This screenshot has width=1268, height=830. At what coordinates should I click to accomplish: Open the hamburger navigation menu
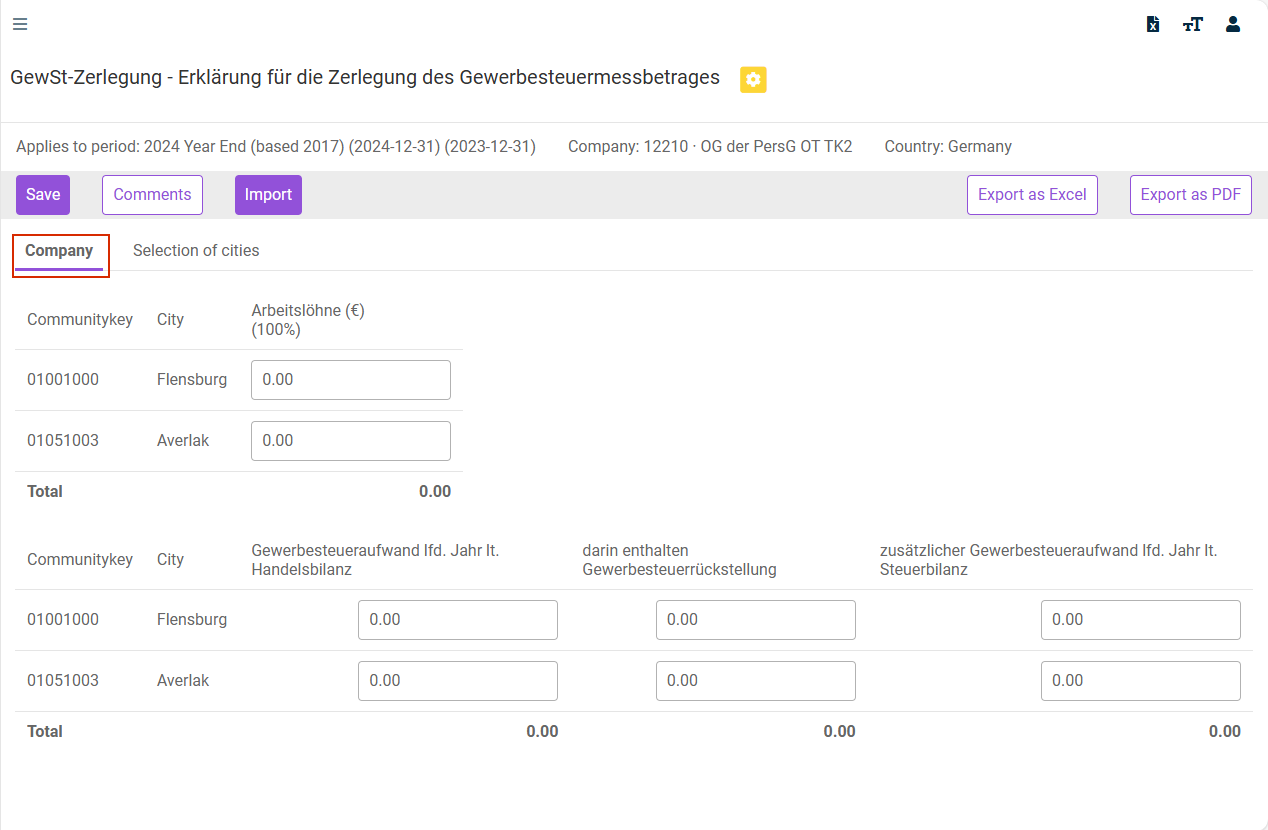(20, 24)
